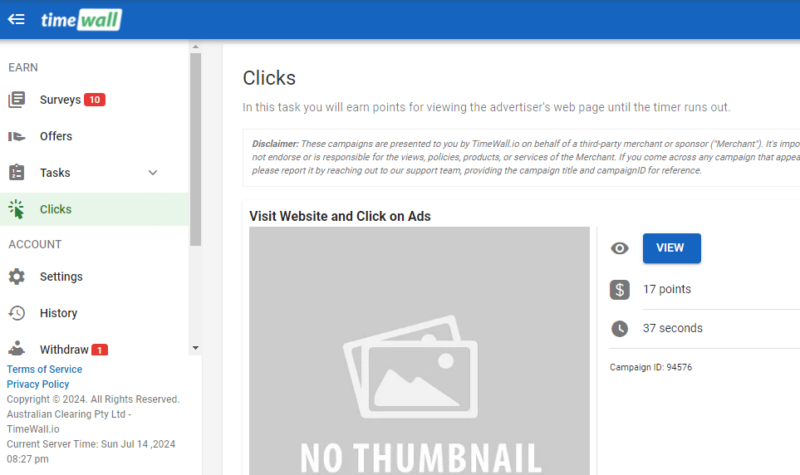Click the History clock icon
This screenshot has width=800, height=475.
16,313
